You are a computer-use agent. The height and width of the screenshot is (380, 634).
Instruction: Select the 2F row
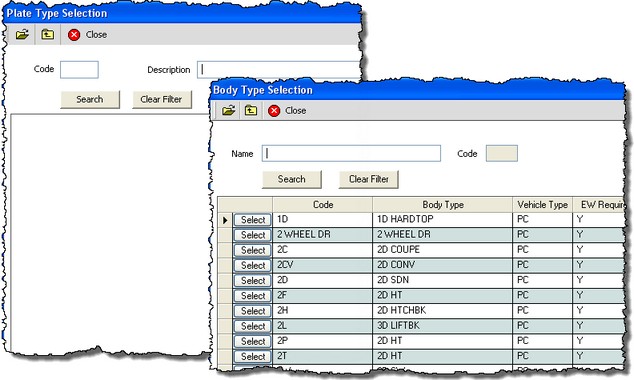pyautogui.click(x=253, y=296)
